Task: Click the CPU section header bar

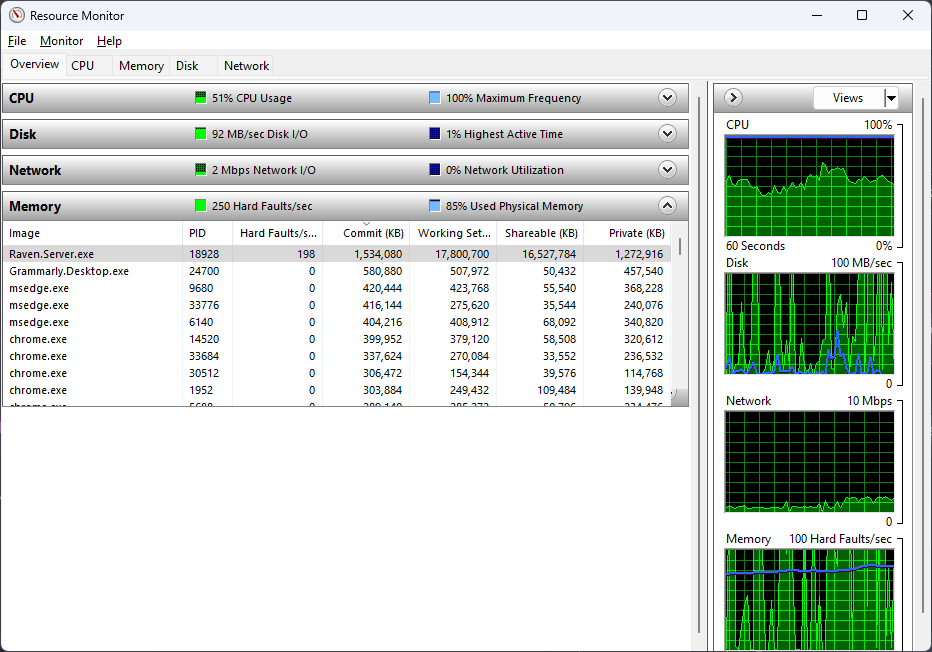Action: pyautogui.click(x=345, y=98)
